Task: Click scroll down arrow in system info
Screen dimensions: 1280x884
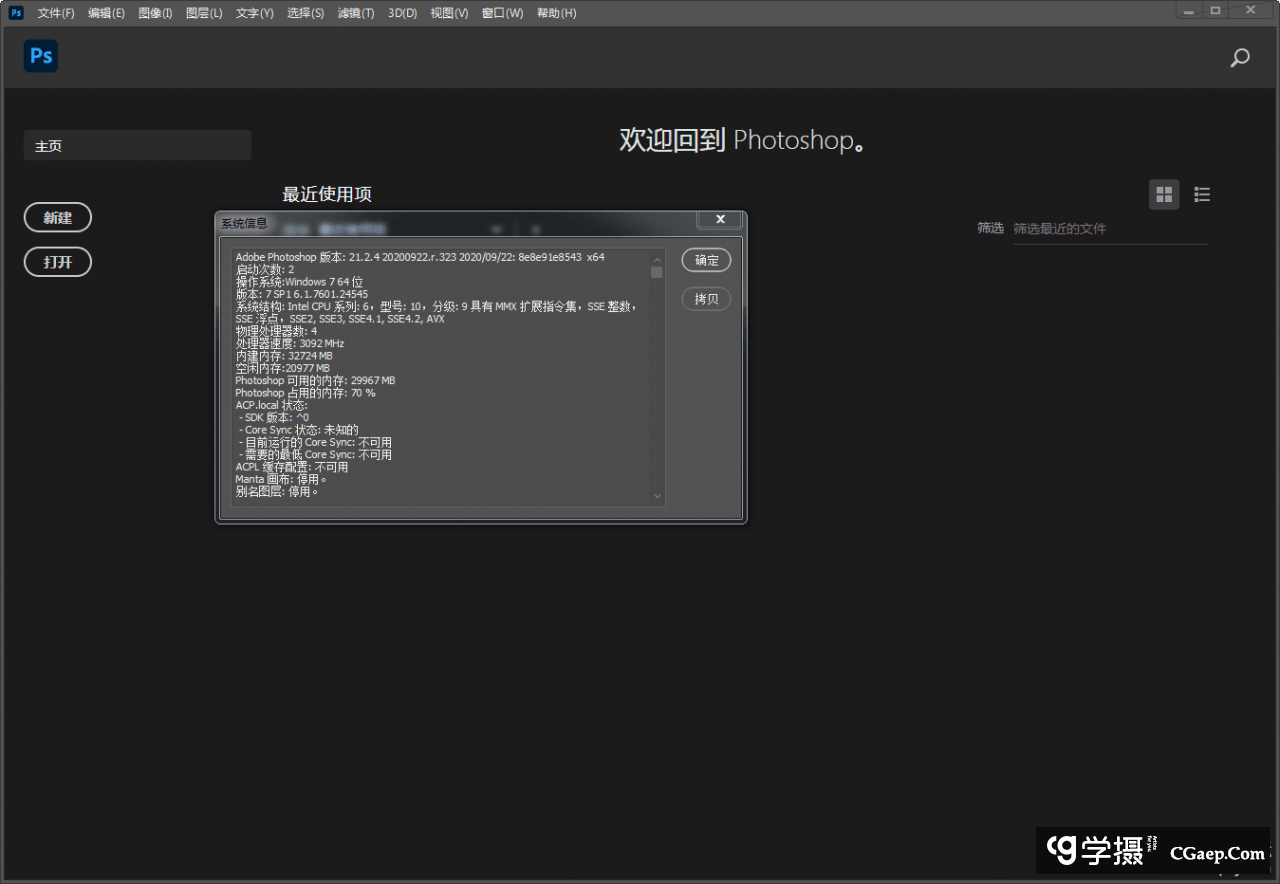Action: click(657, 496)
